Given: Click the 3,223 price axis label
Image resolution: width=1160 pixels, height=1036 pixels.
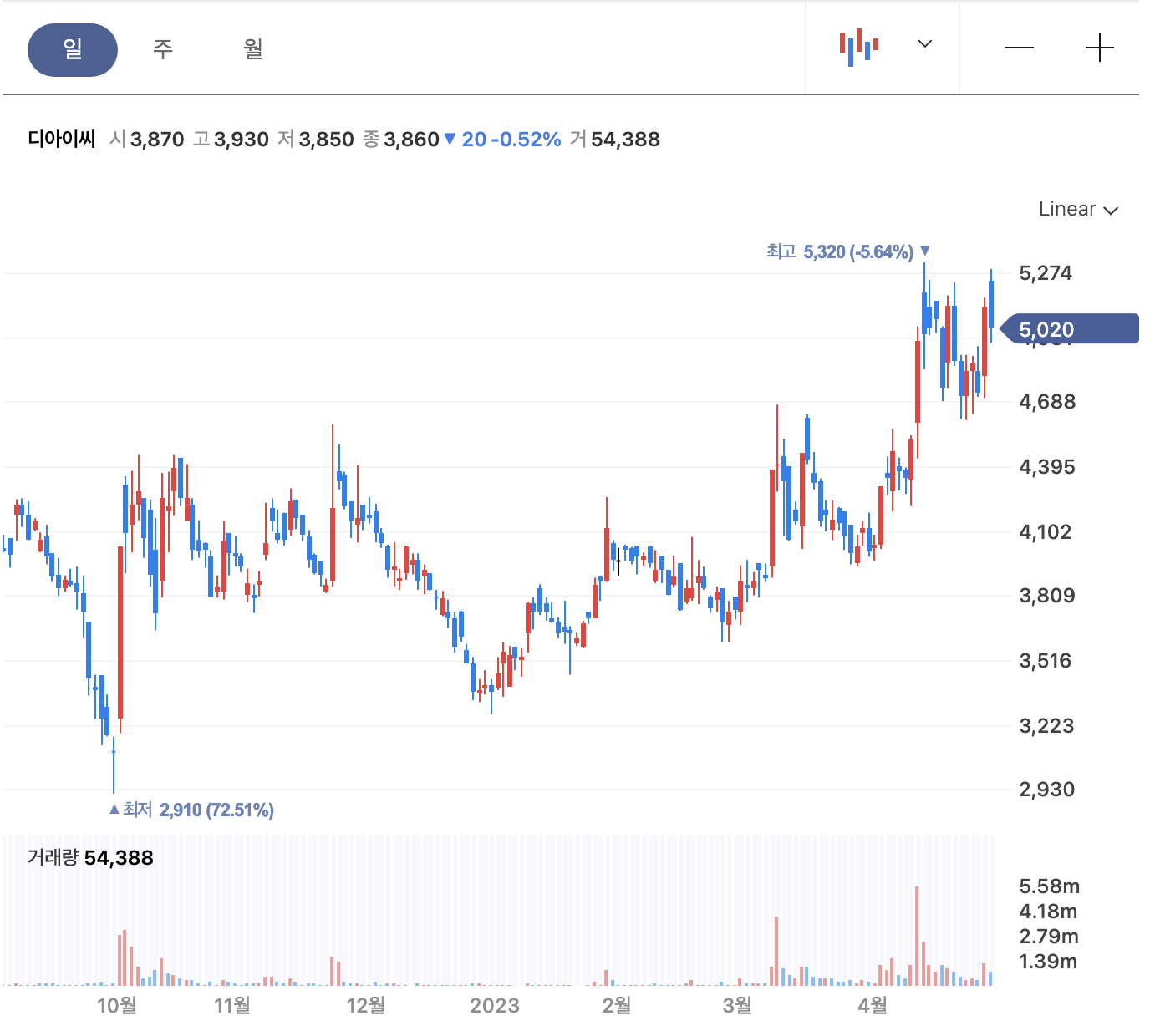Looking at the screenshot, I should (1047, 726).
